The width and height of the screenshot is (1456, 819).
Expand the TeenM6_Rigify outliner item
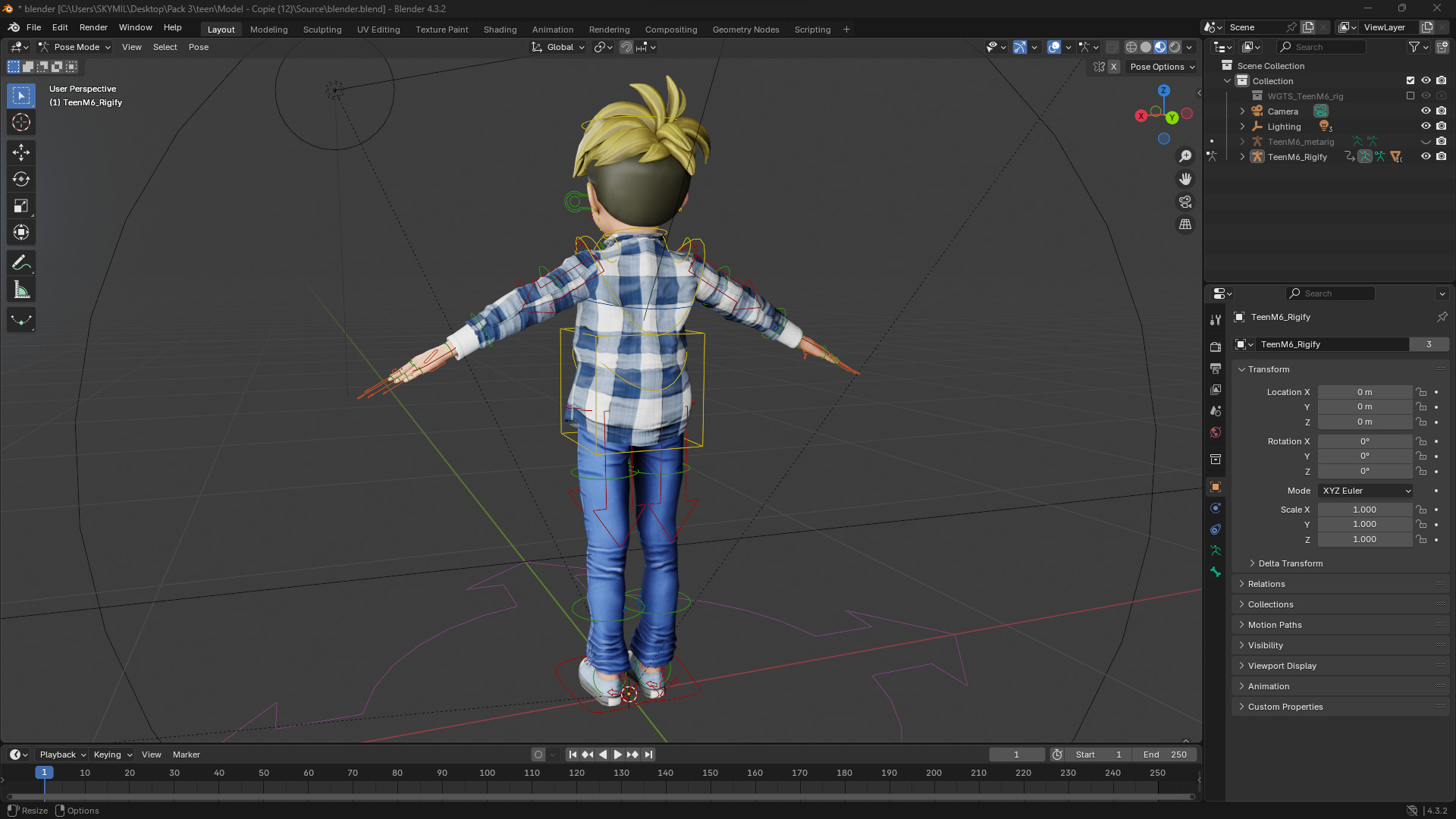tap(1242, 156)
